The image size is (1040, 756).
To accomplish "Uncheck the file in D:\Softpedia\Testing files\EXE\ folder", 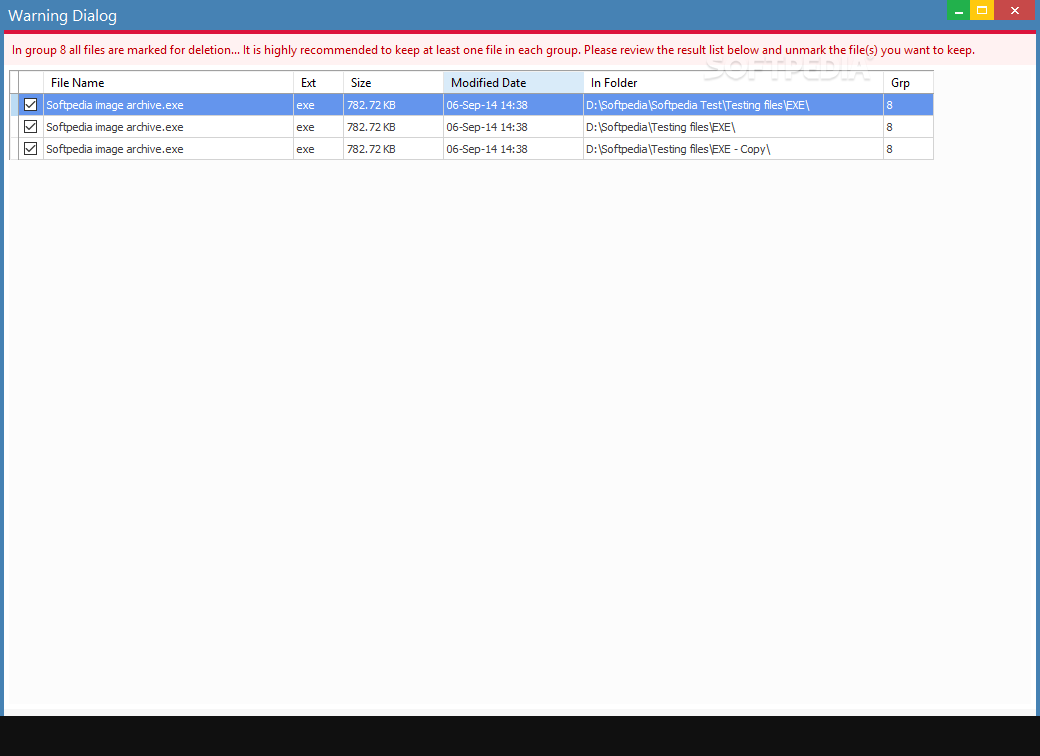I will [31, 127].
